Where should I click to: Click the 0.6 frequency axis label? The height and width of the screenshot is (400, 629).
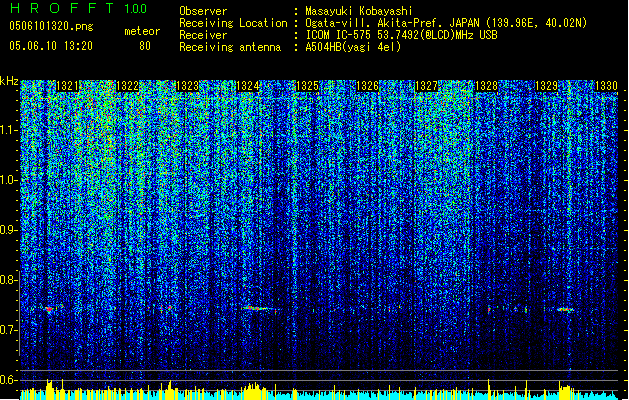(8, 380)
